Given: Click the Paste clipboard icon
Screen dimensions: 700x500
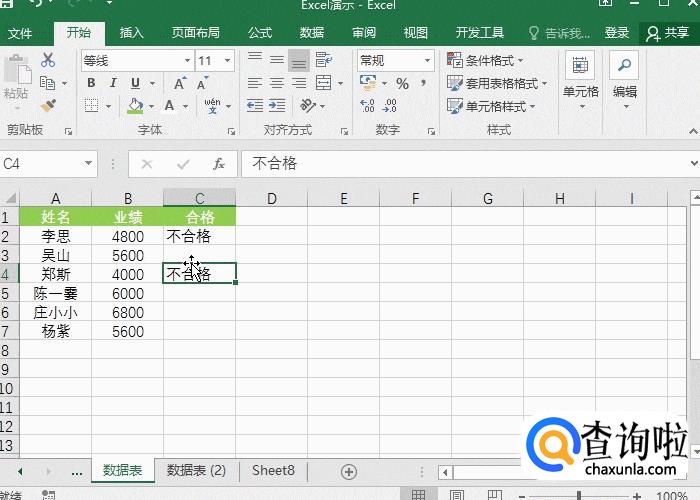Looking at the screenshot, I should (17, 71).
